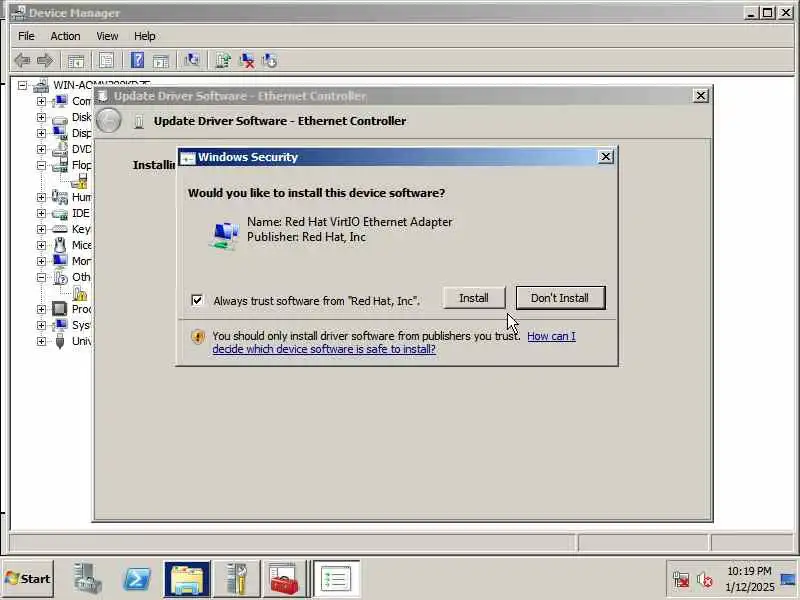800x600 pixels.
Task: Close the Windows Security dialog
Action: 606,157
